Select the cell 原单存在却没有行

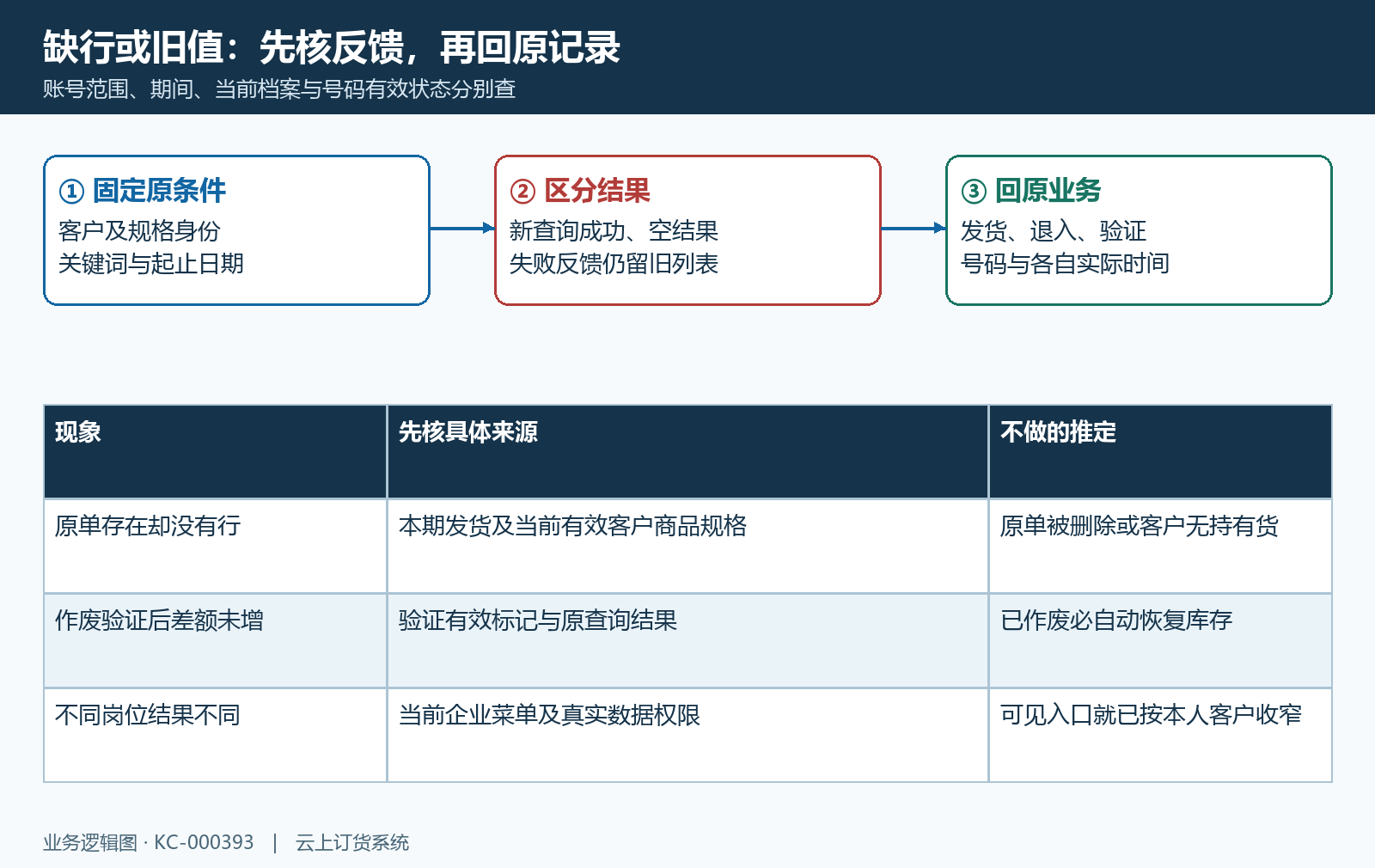click(216, 547)
